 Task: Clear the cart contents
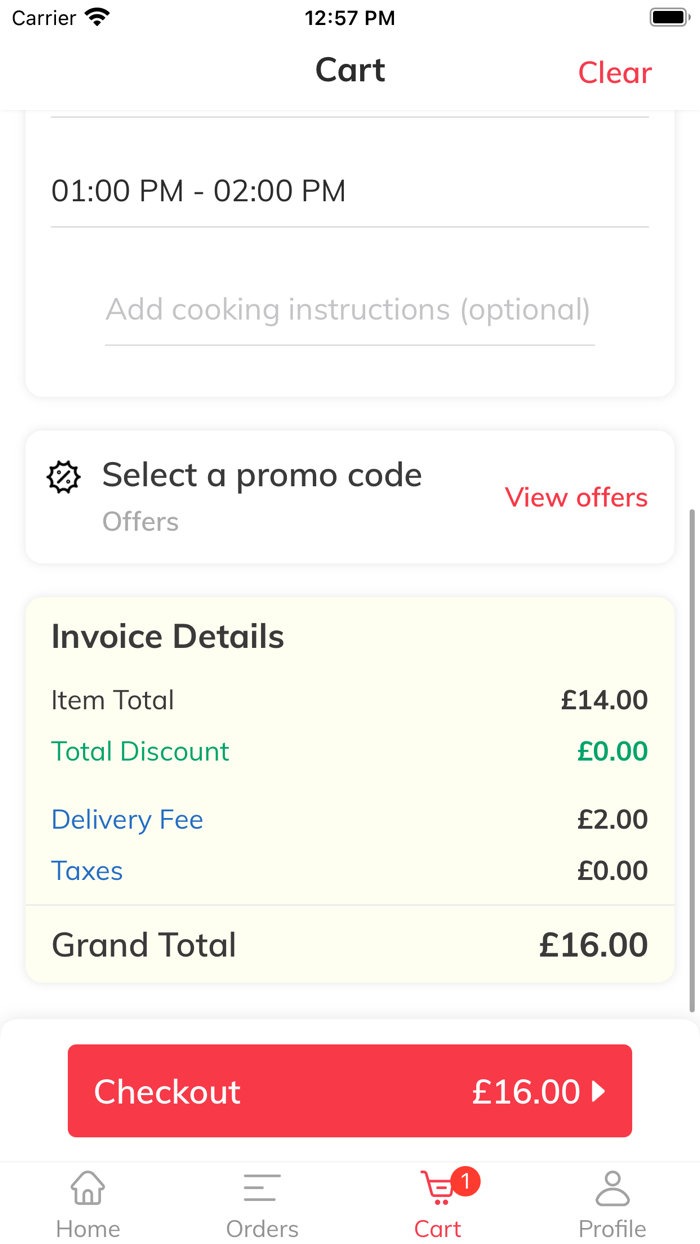pyautogui.click(x=614, y=72)
